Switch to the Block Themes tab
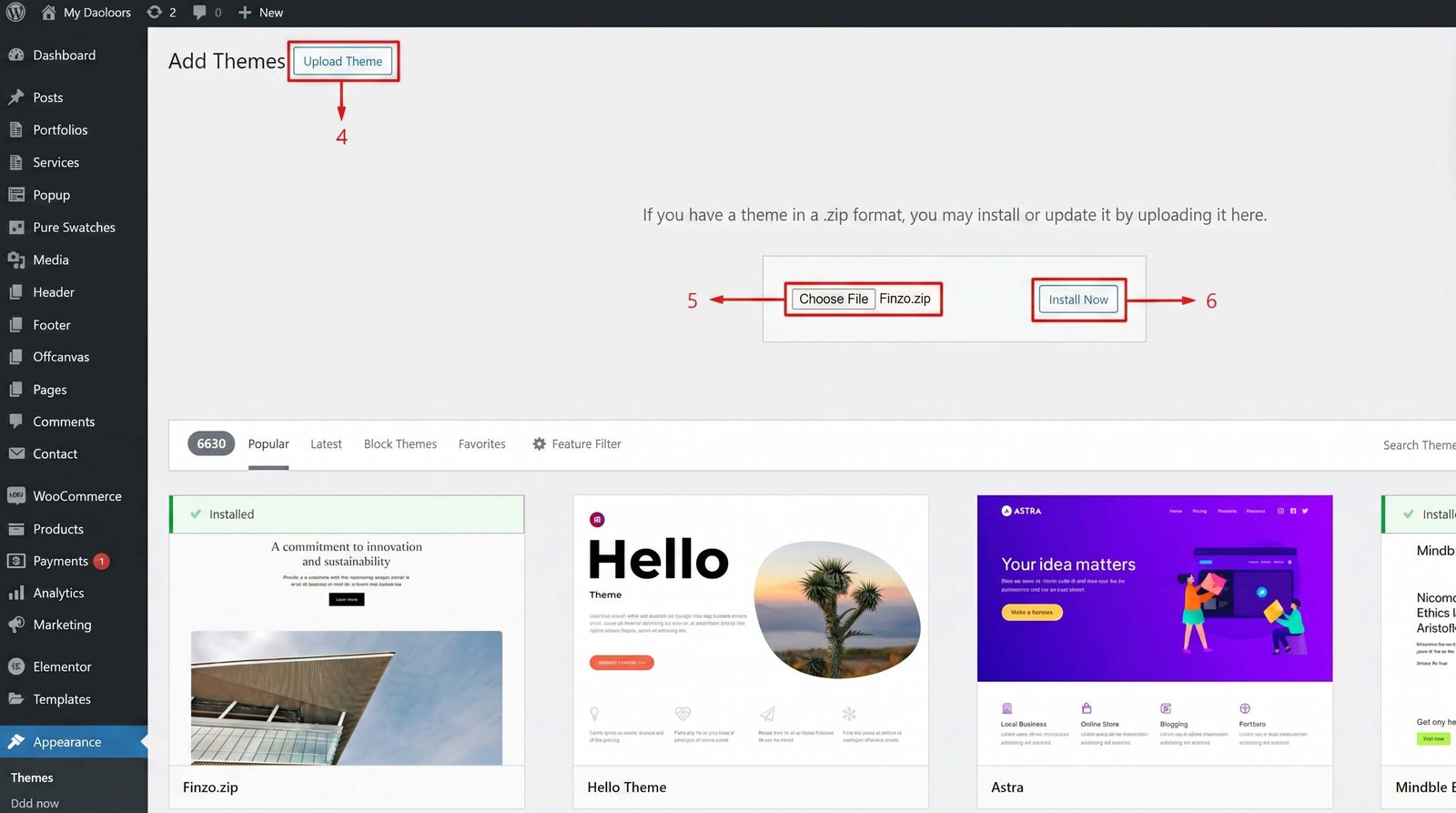The image size is (1456, 813). point(400,444)
